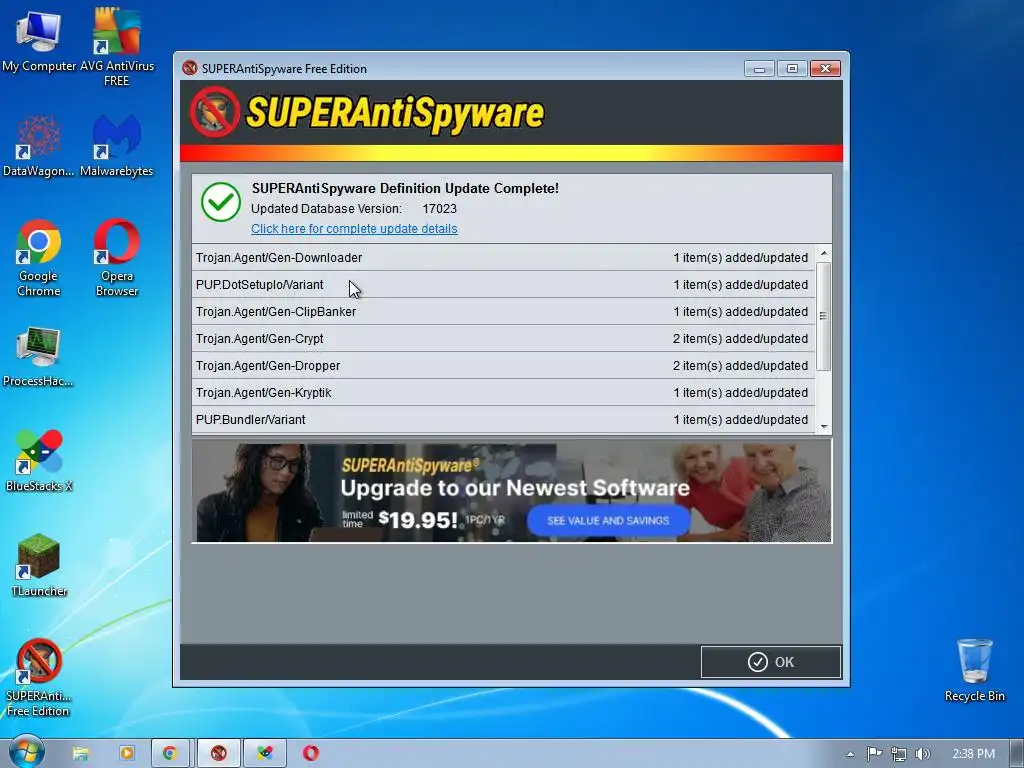Click the database version number 17023
Screen dimensions: 1024x768
click(x=440, y=209)
